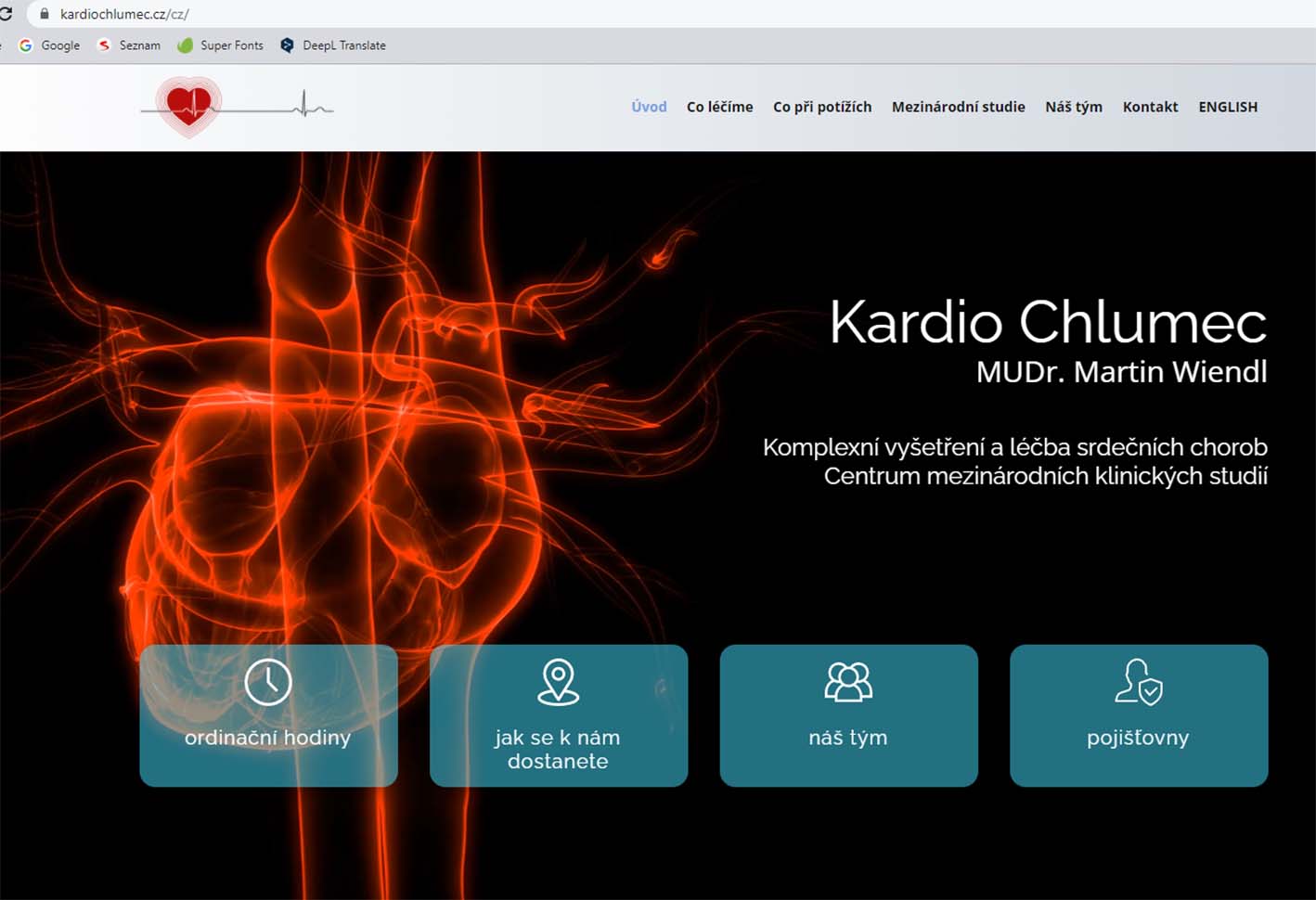This screenshot has width=1316, height=900.
Task: Open the Seznam bookmark
Action: [x=129, y=45]
